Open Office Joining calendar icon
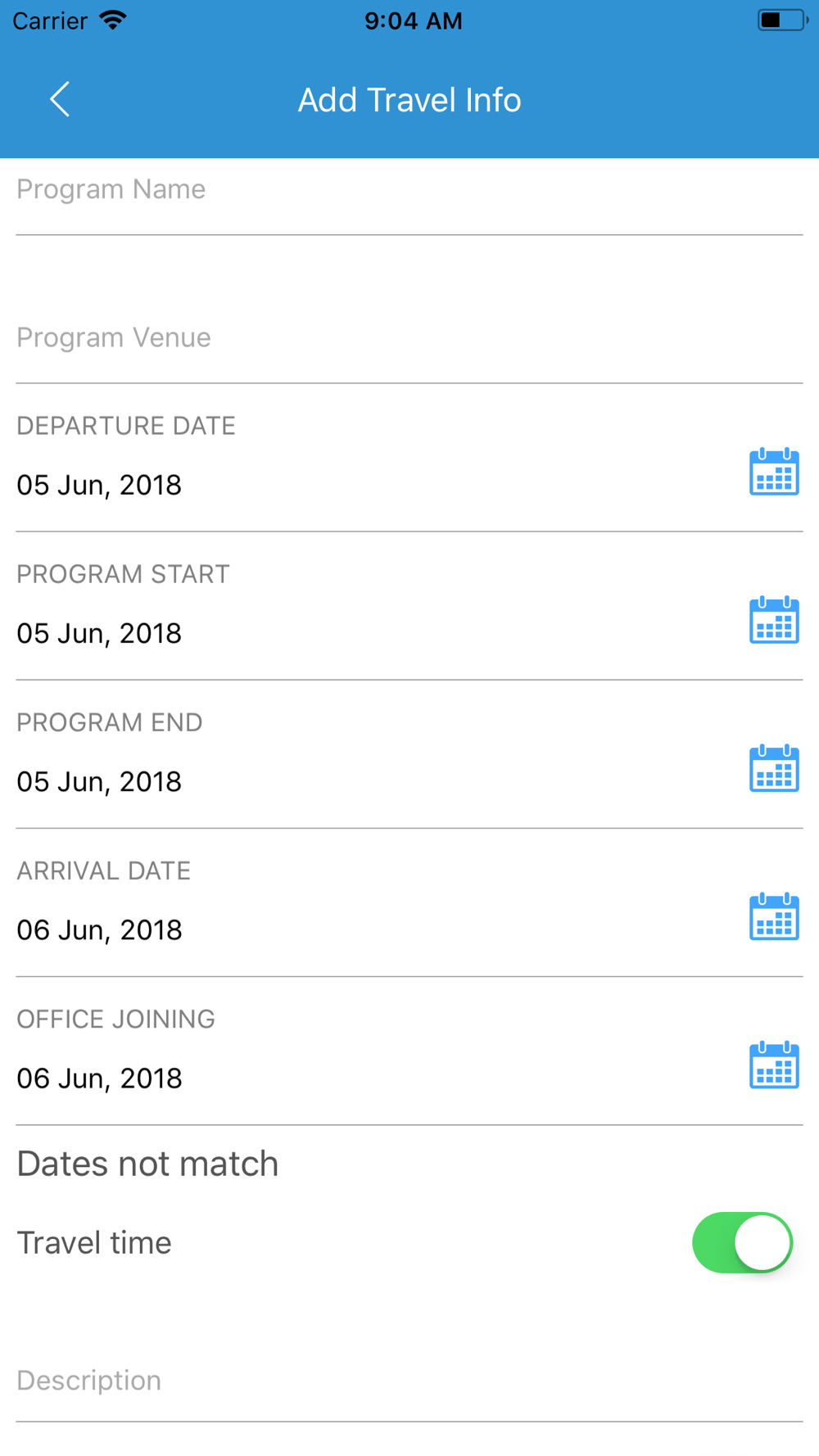The image size is (819, 1456). point(774,1065)
